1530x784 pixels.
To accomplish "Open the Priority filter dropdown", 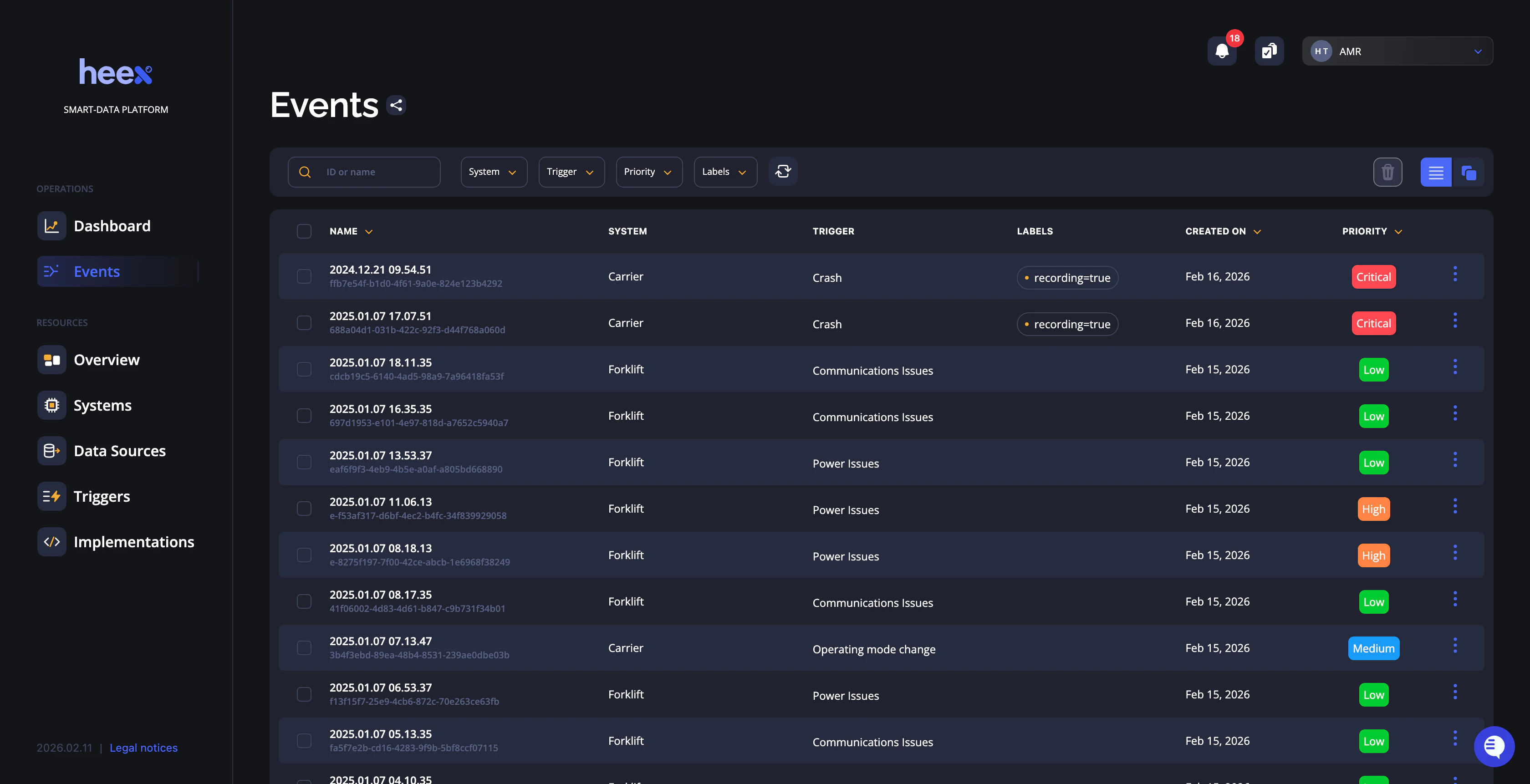I will [x=648, y=172].
